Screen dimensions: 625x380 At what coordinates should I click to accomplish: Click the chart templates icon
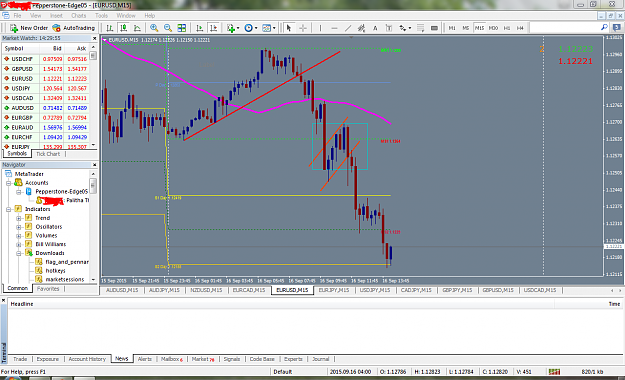pyautogui.click(x=266, y=28)
